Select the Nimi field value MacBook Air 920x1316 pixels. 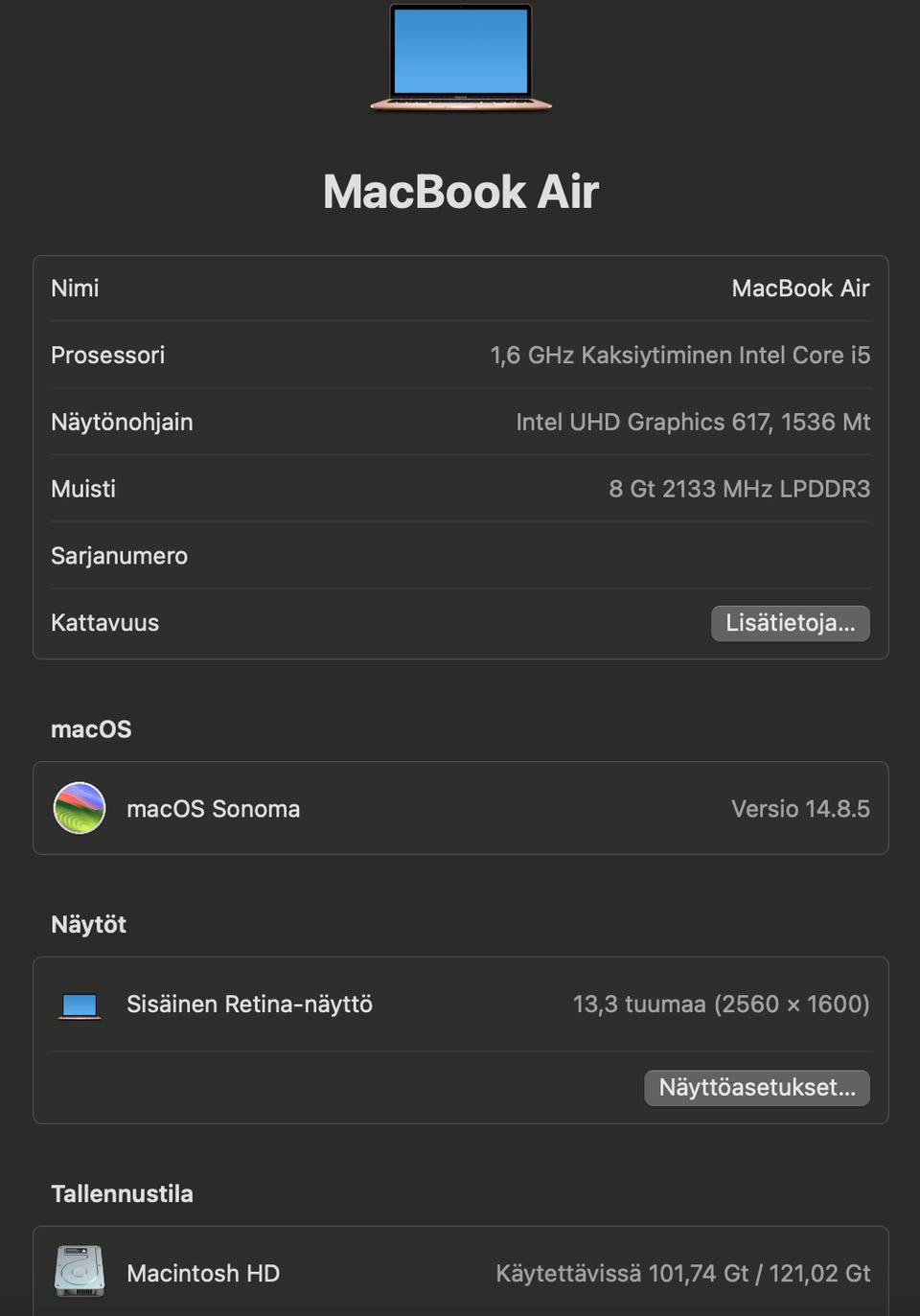(x=800, y=289)
